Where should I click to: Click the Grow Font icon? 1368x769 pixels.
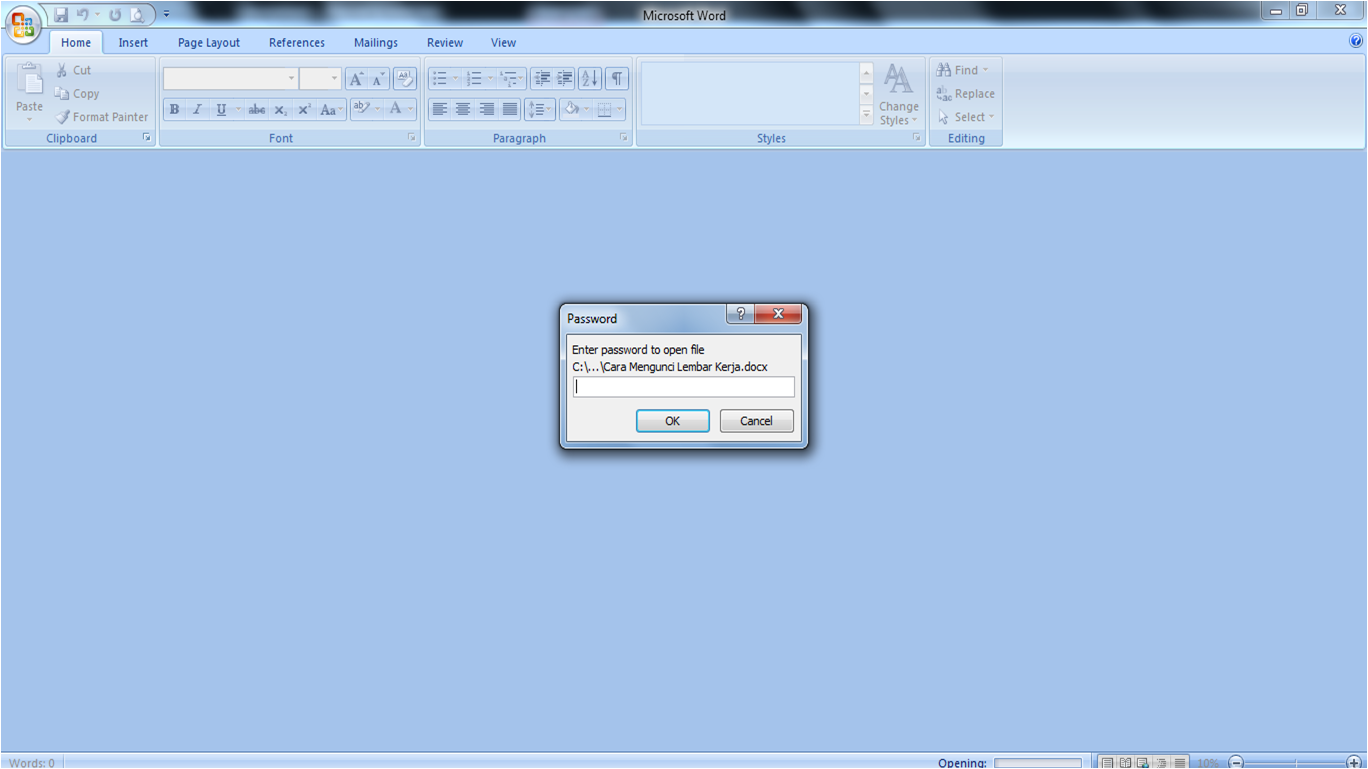click(x=356, y=79)
